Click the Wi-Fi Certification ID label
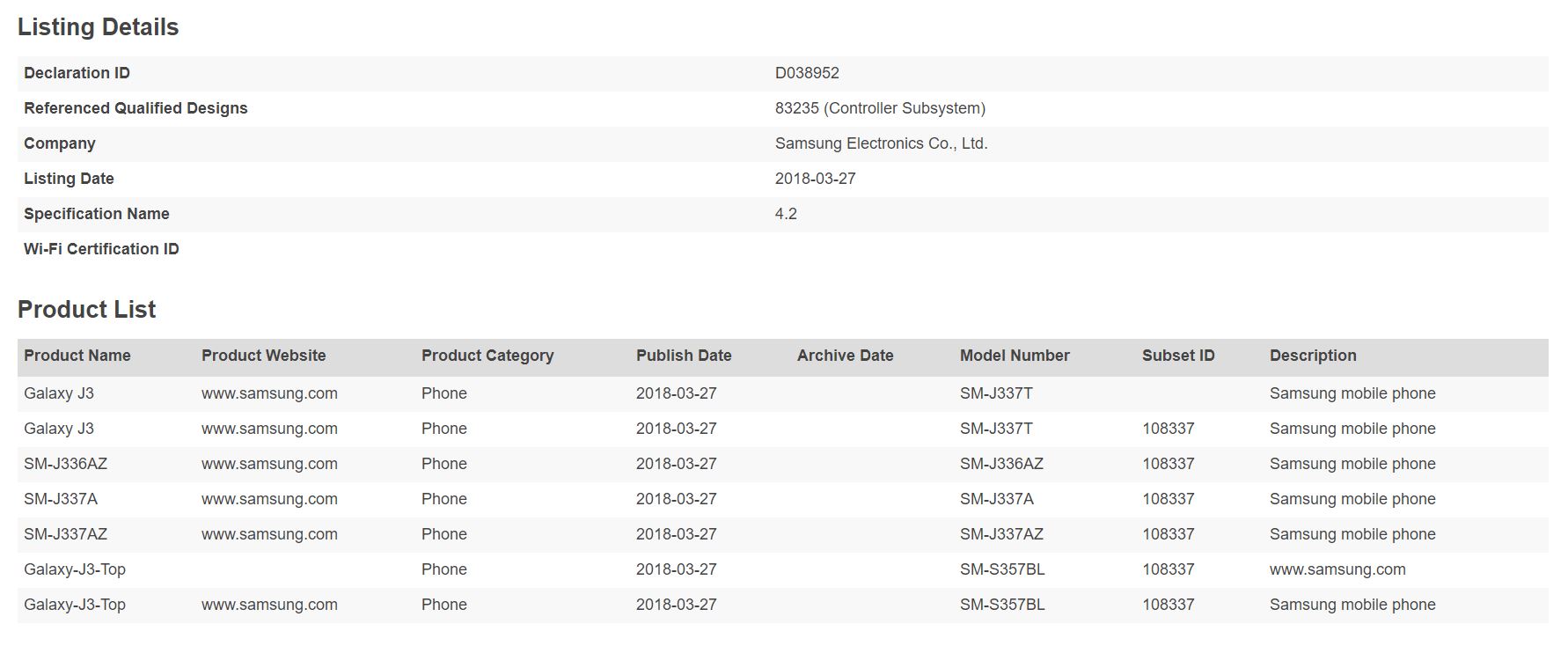Screen dimensions: 1568x646 pyautogui.click(x=101, y=249)
